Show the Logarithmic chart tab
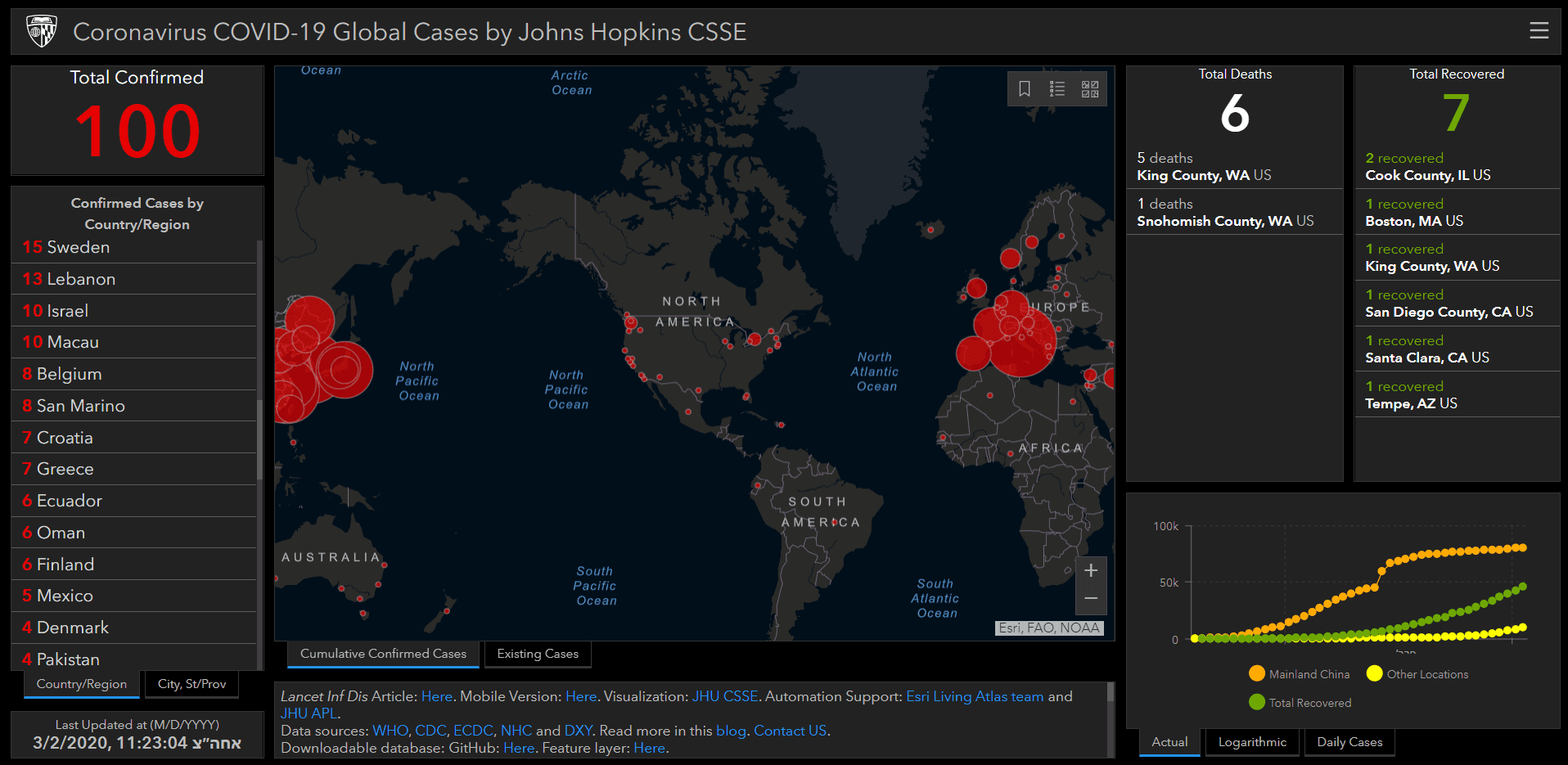This screenshot has height=765, width=1568. (1252, 742)
